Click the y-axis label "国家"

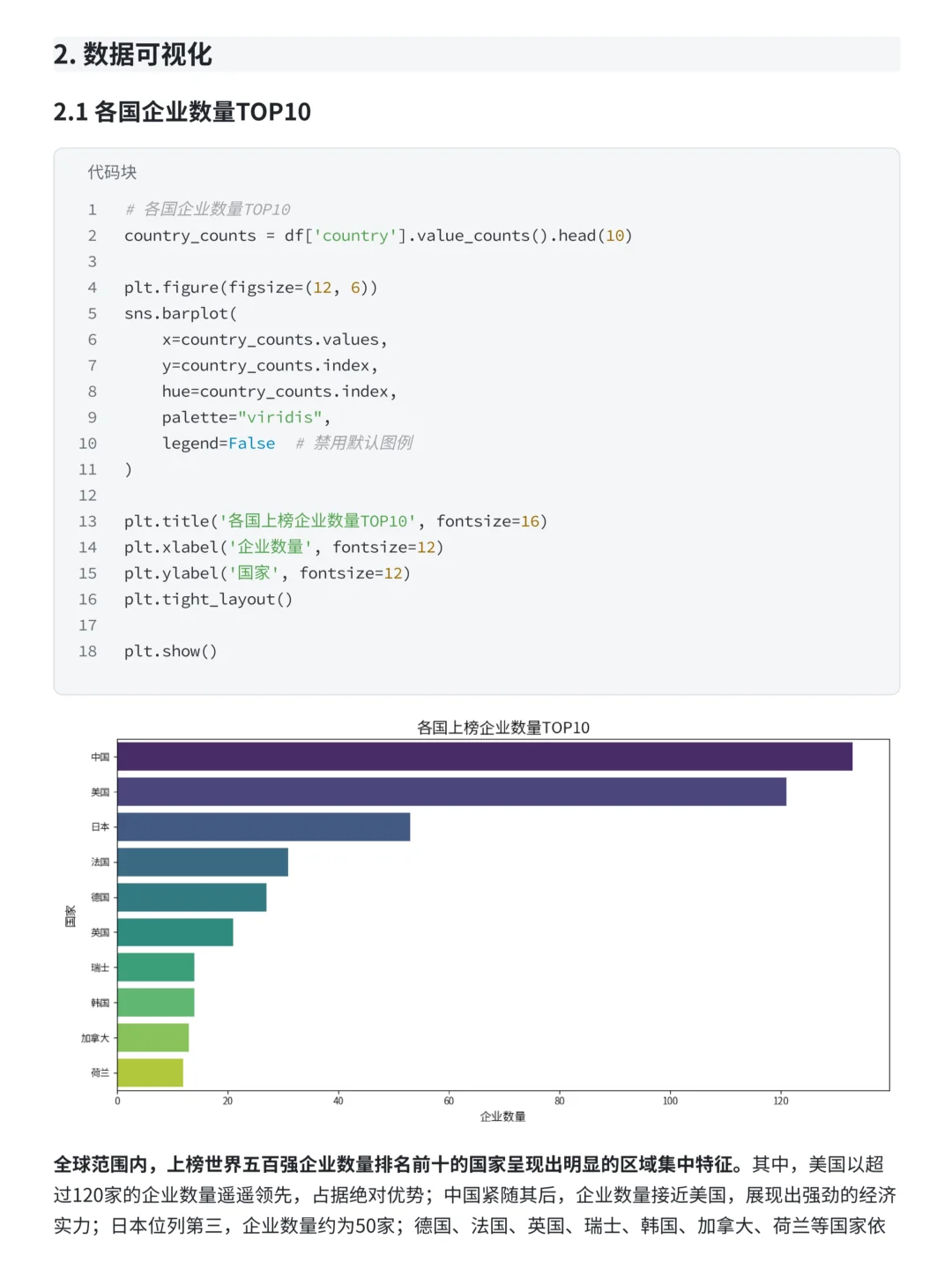71,915
